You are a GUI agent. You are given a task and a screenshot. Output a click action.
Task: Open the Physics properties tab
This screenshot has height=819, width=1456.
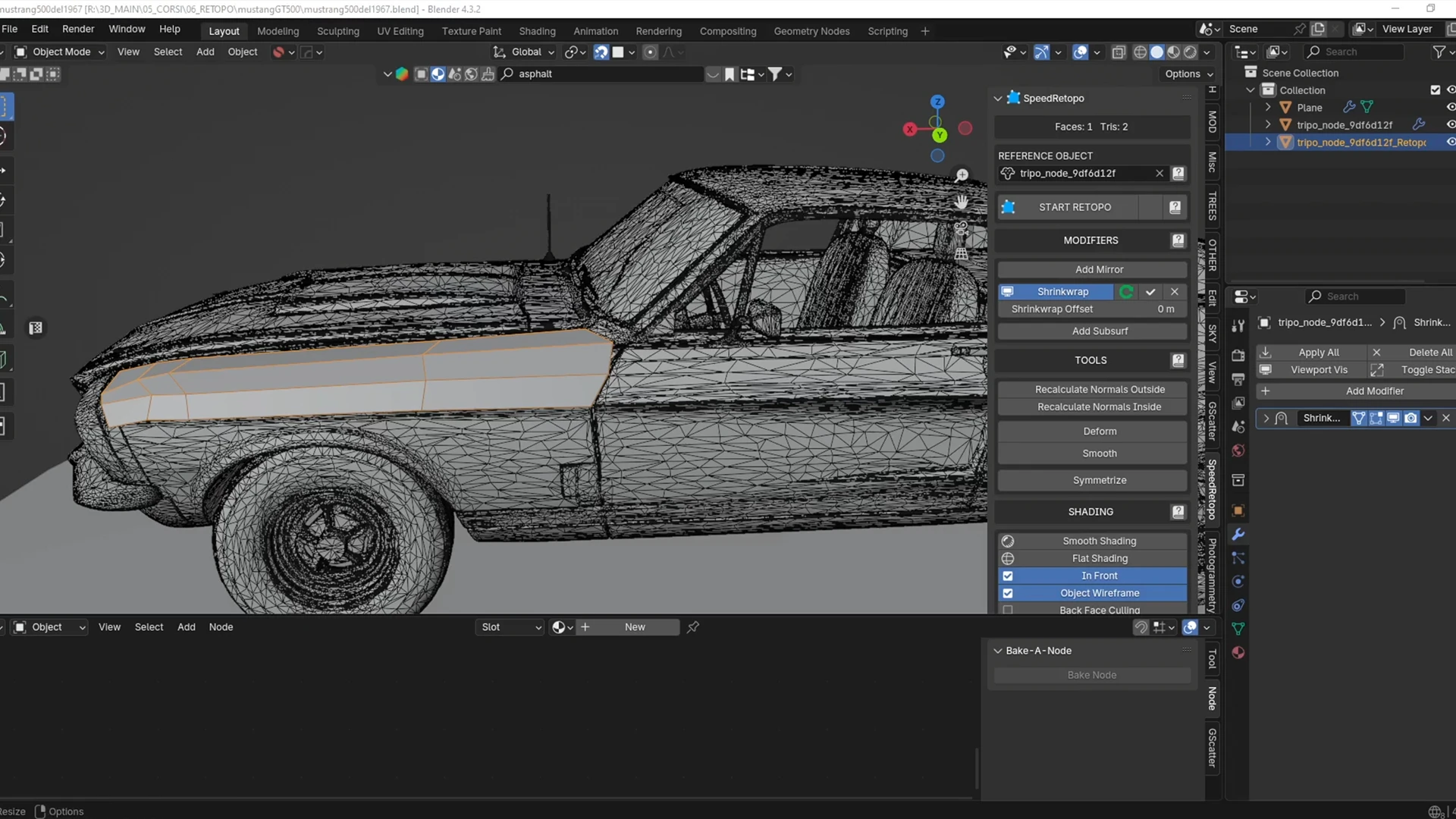click(1238, 582)
